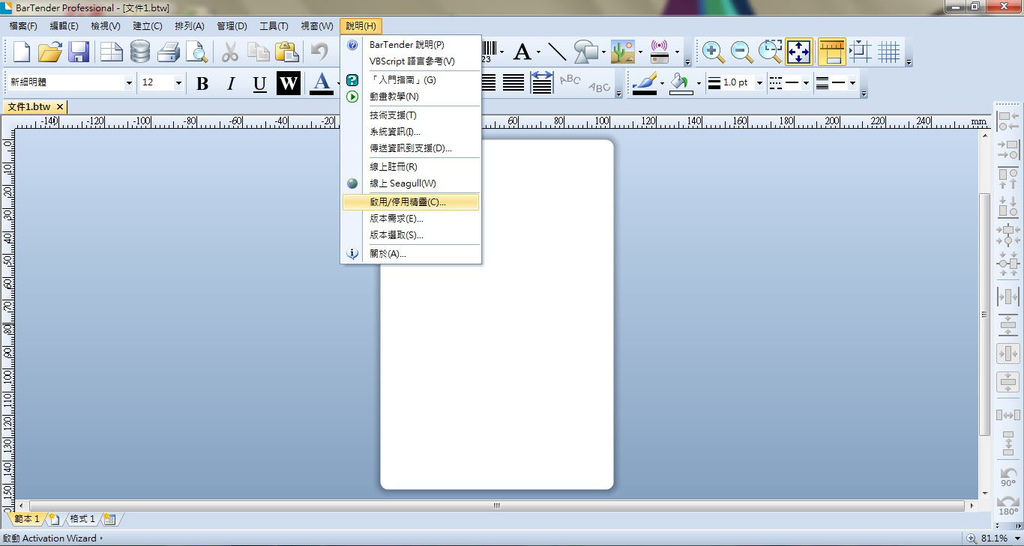The image size is (1024, 546).
Task: Open the 建立(C) menu
Action: pos(147,26)
